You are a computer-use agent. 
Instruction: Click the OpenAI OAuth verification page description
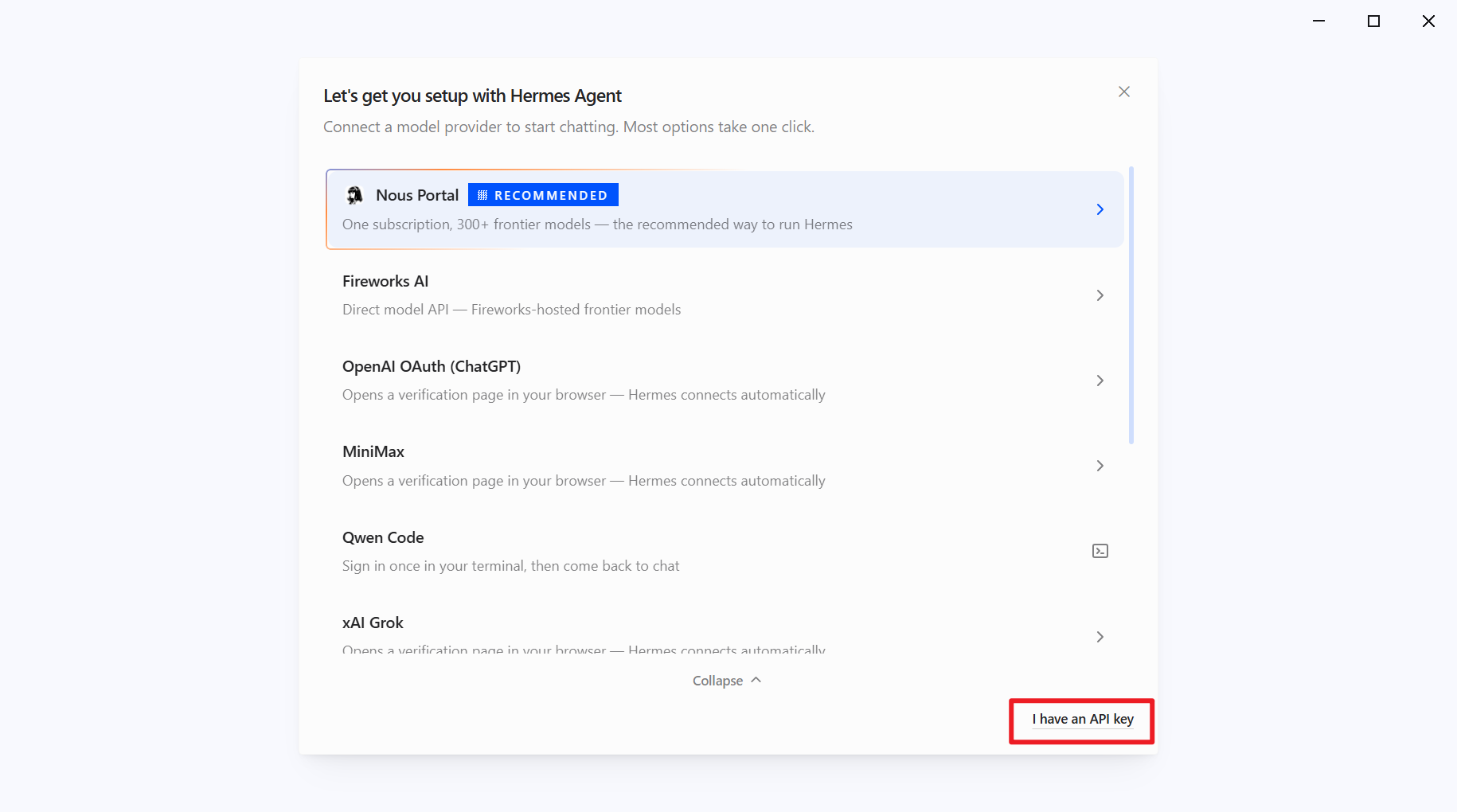pos(584,395)
